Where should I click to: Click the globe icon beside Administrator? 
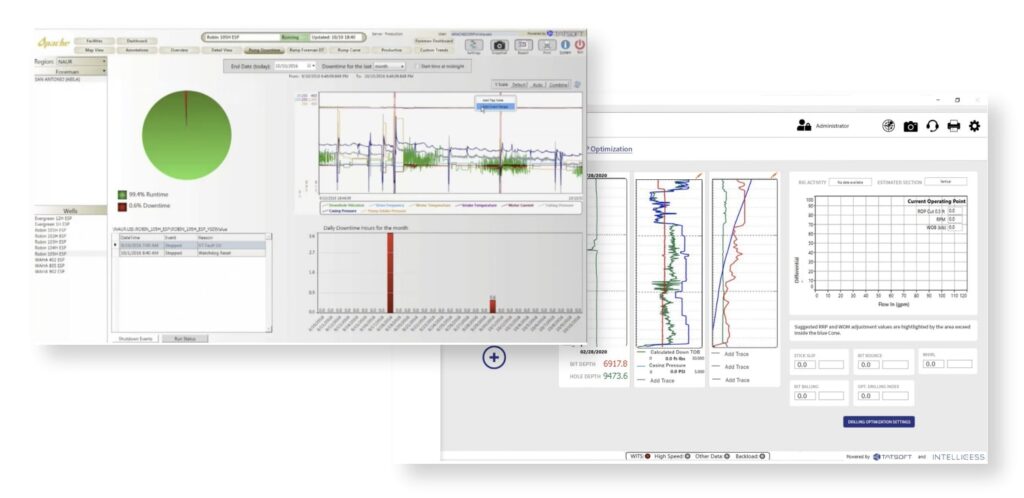pos(888,126)
